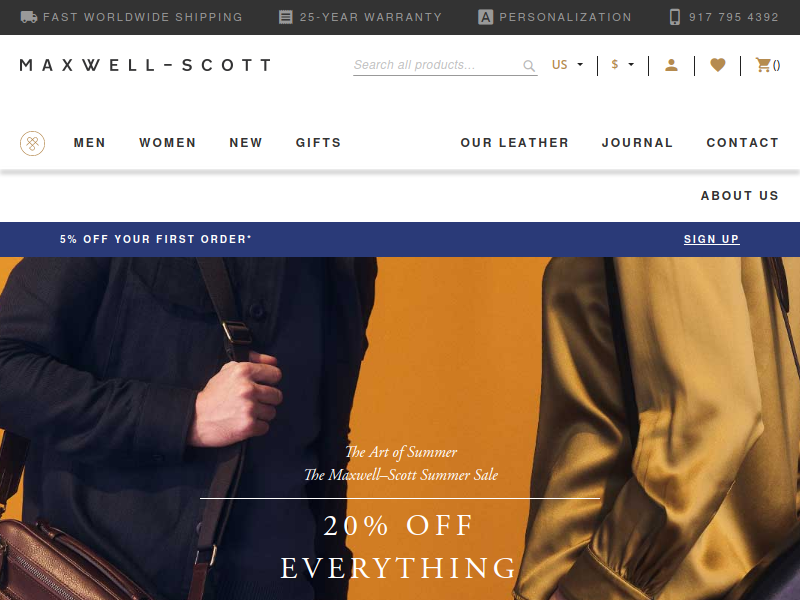Viewport: 800px width, 600px height.
Task: Click the Maxwell-Scott logo text
Action: [145, 65]
